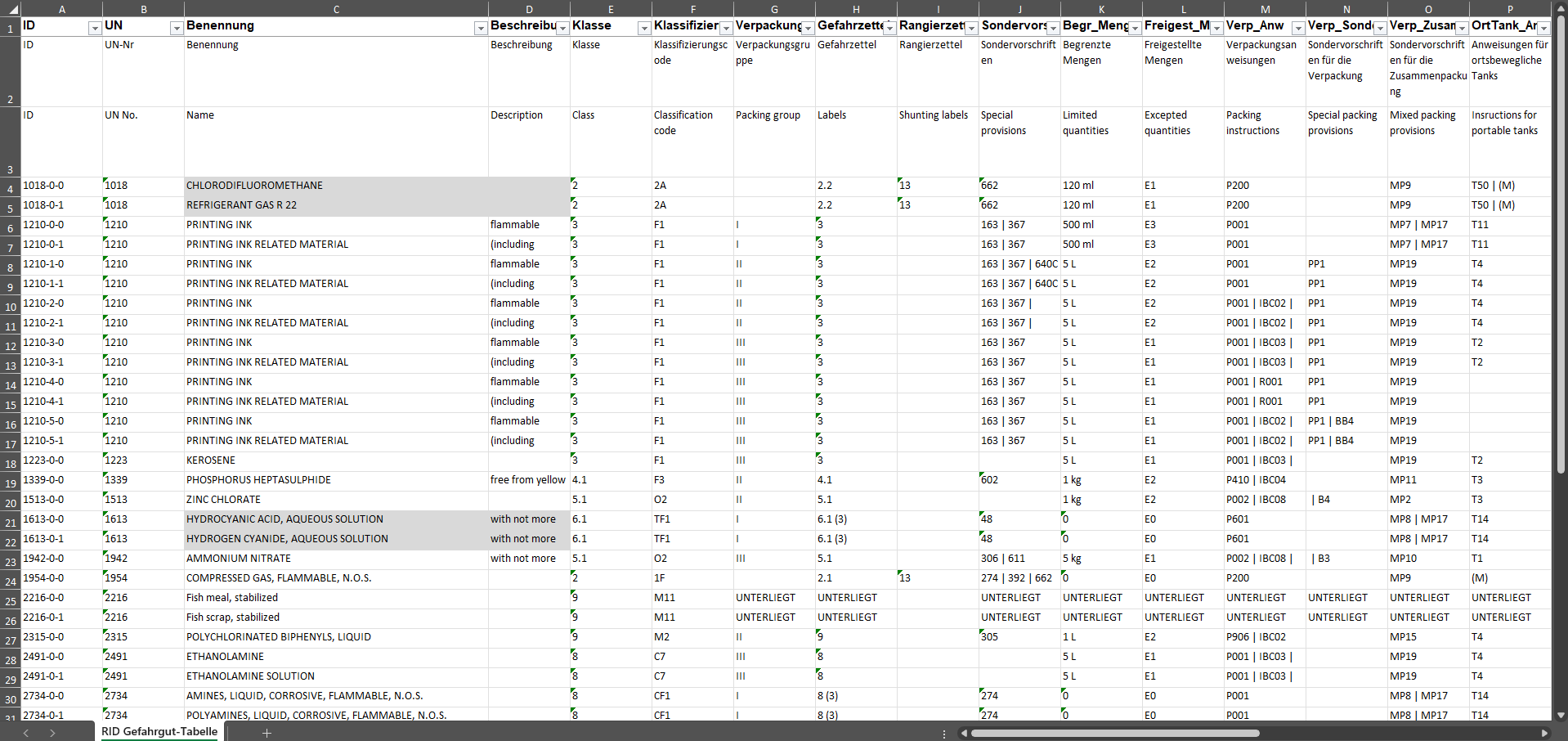Image resolution: width=1568 pixels, height=741 pixels.
Task: Select column C header
Action: (x=336, y=9)
